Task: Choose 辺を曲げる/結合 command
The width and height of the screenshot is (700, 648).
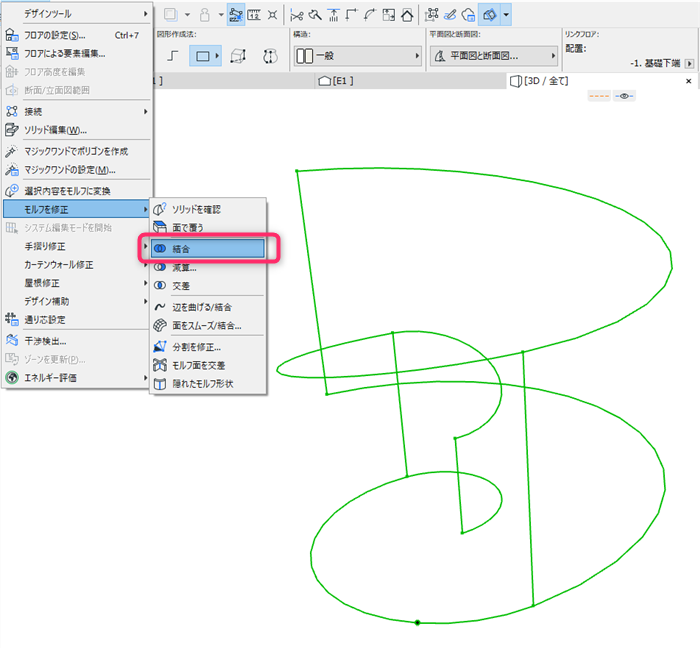Action: (x=208, y=307)
